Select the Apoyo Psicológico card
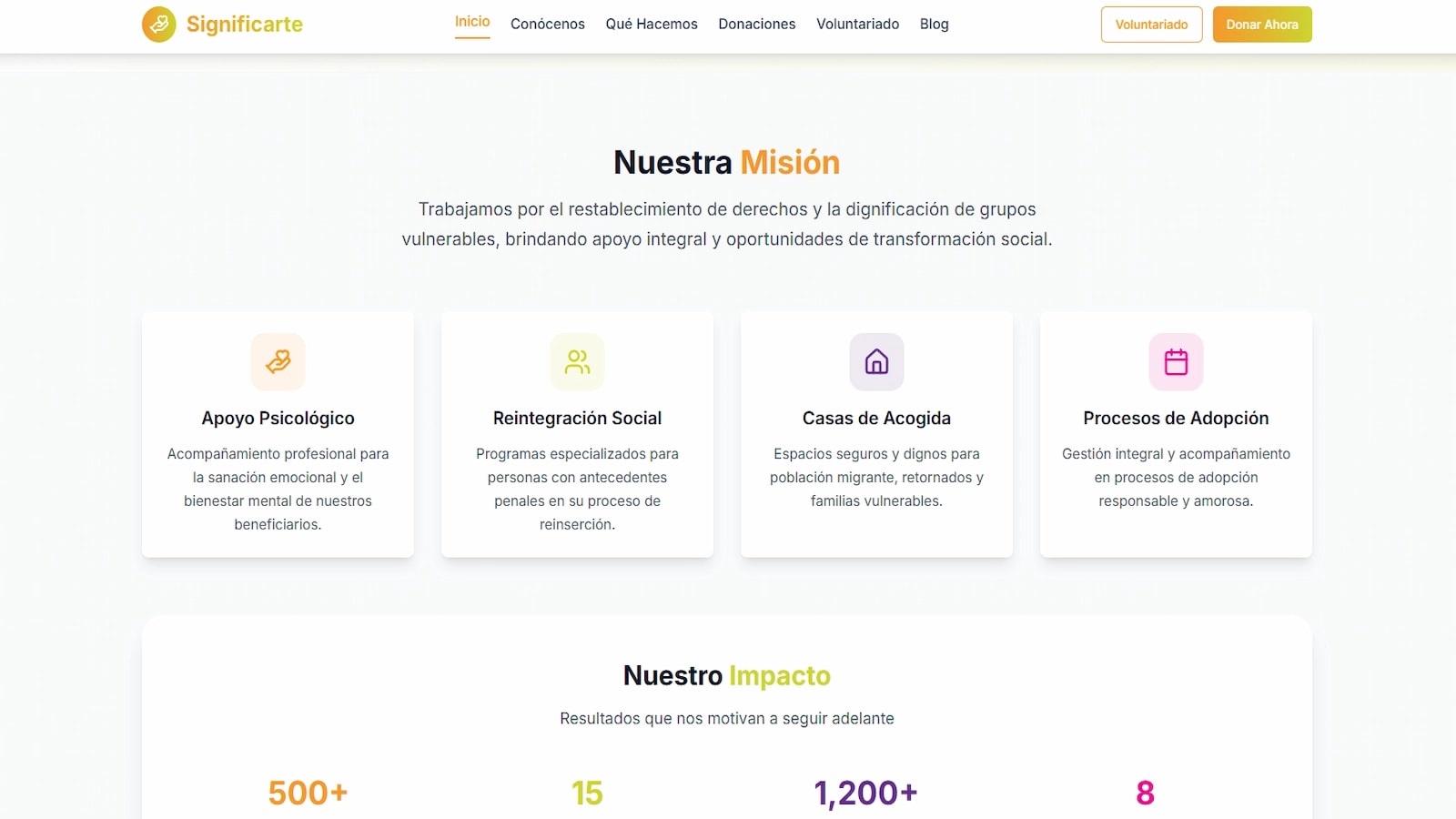The width and height of the screenshot is (1456, 819). [x=278, y=434]
